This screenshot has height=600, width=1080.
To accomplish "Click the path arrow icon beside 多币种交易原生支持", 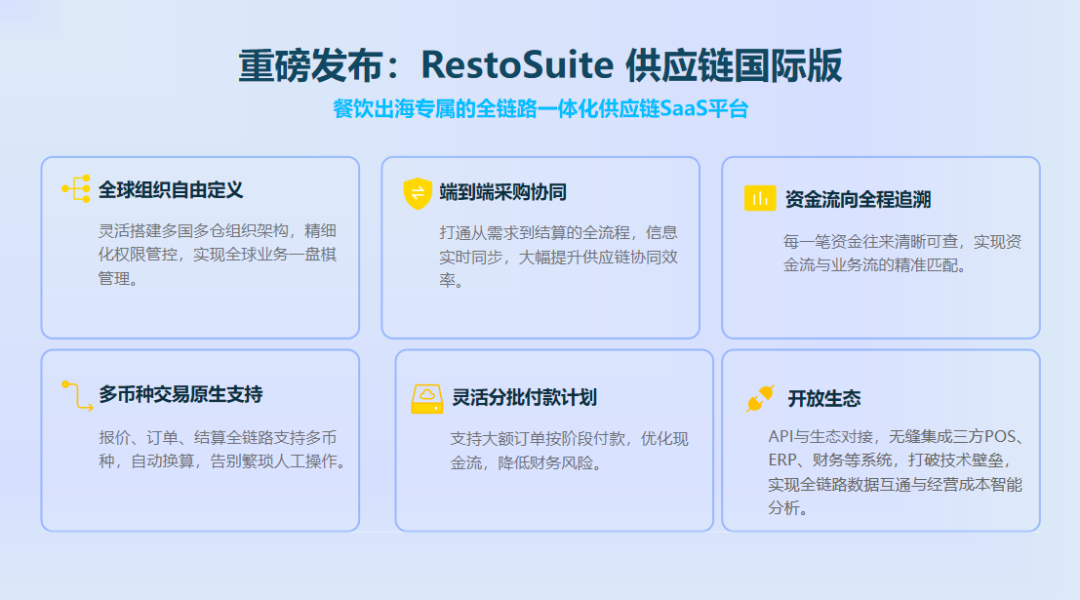I will [77, 395].
